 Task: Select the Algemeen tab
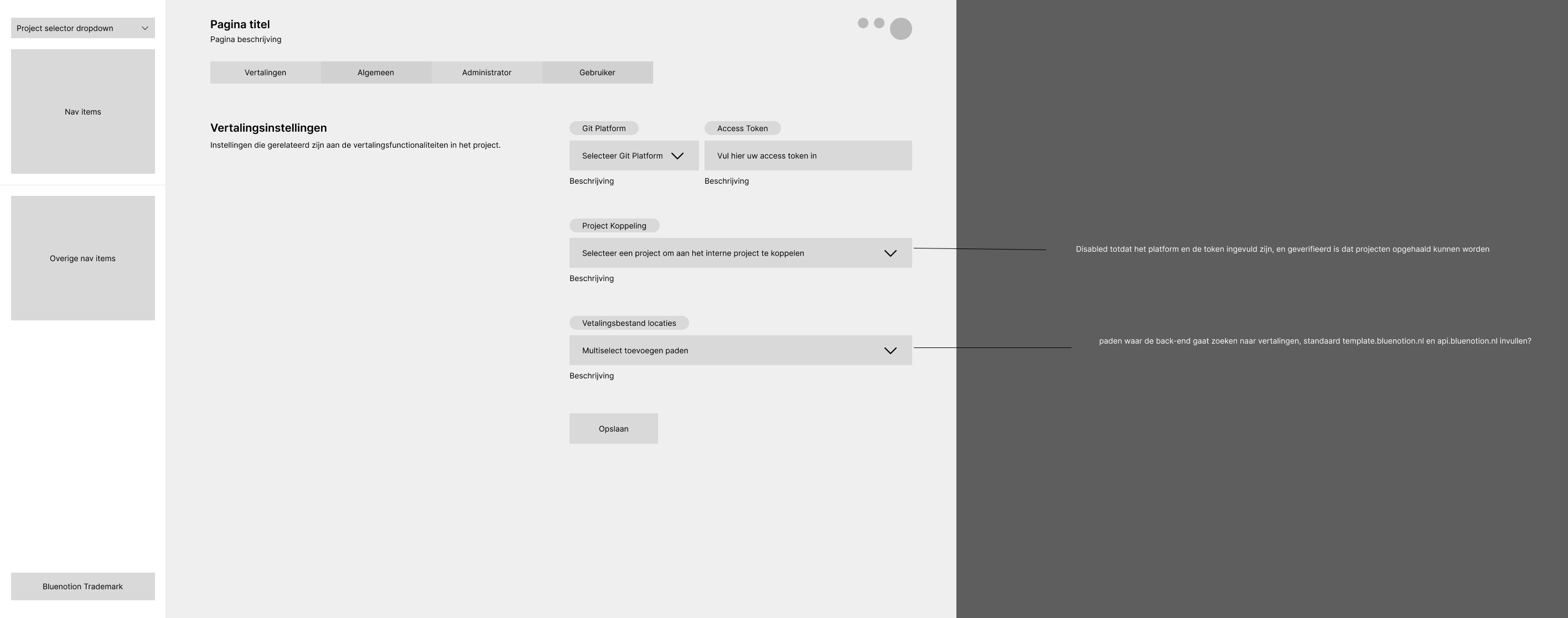coord(376,72)
